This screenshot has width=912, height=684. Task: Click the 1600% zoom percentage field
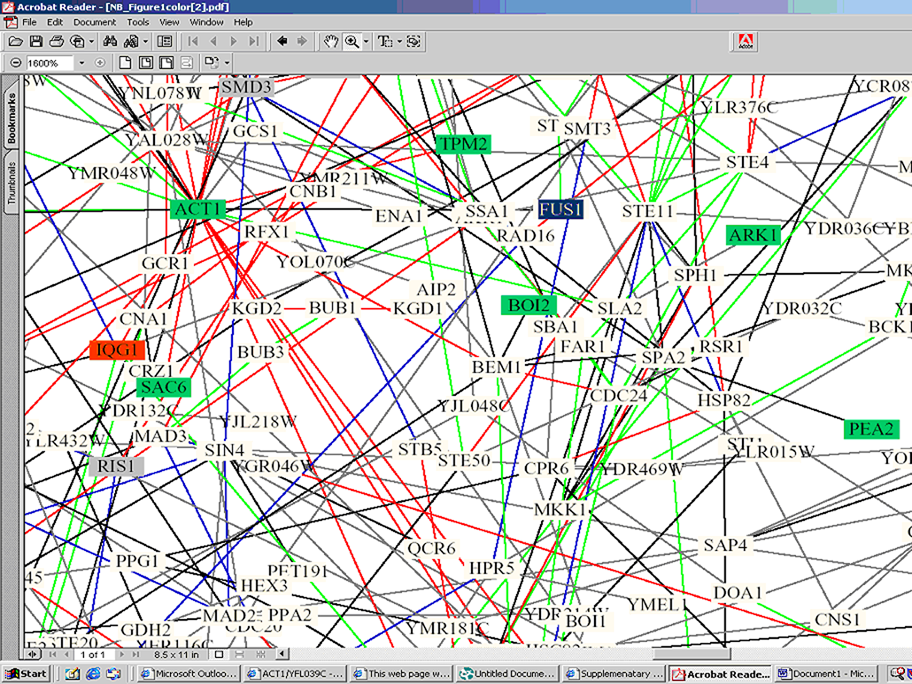48,63
